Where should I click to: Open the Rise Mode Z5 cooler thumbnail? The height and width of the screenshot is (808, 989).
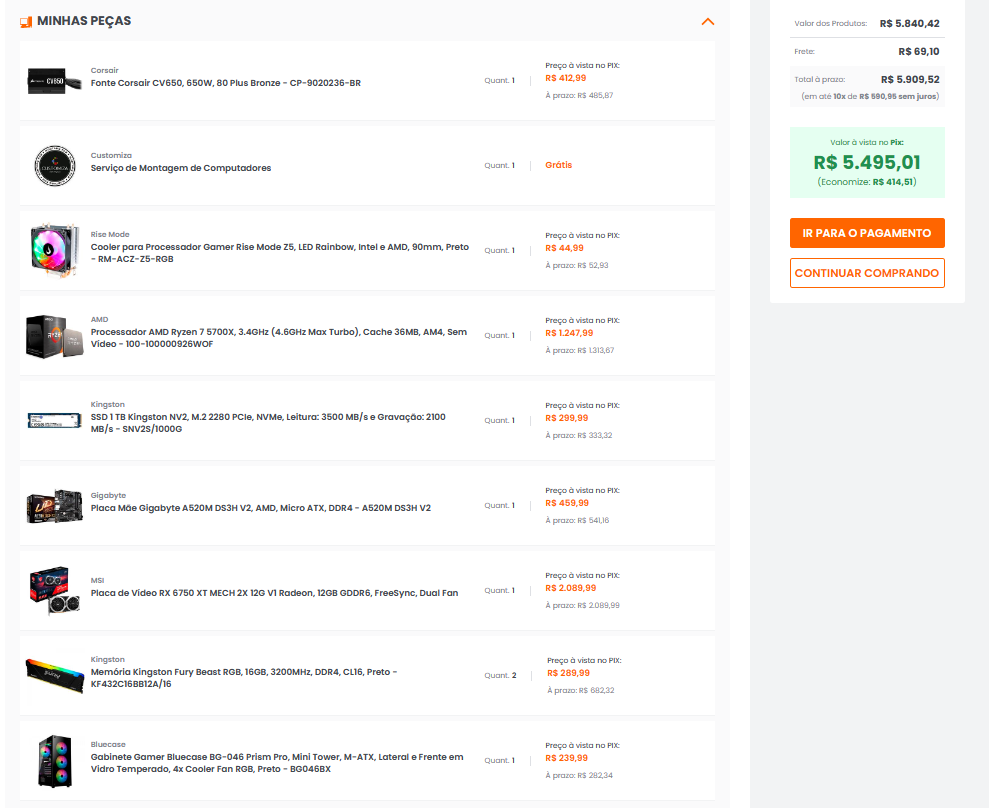[55, 250]
